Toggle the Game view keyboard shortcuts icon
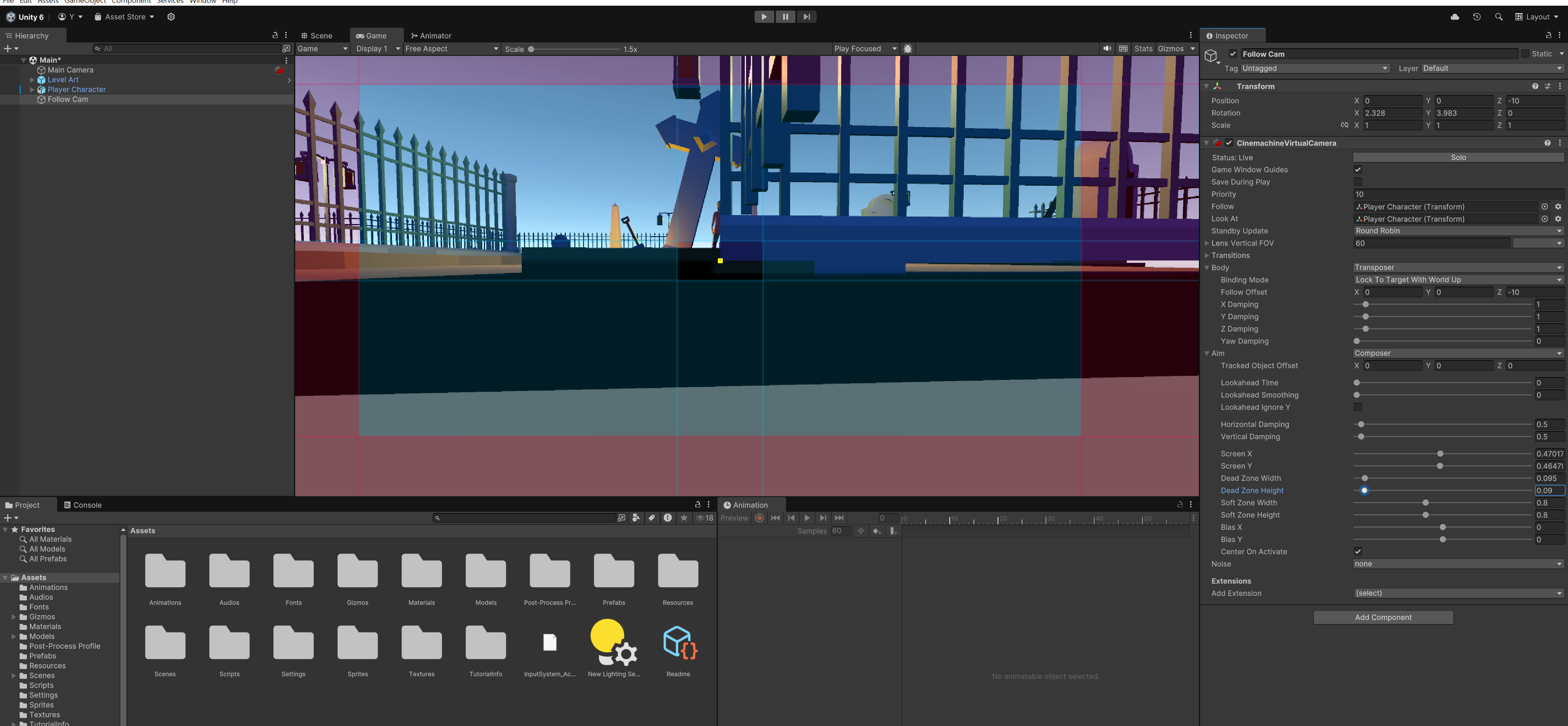The height and width of the screenshot is (726, 1568). (x=1124, y=49)
